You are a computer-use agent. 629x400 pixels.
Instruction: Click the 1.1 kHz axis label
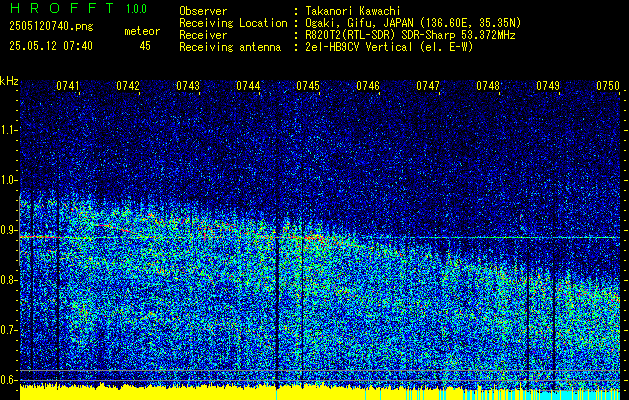(8, 130)
